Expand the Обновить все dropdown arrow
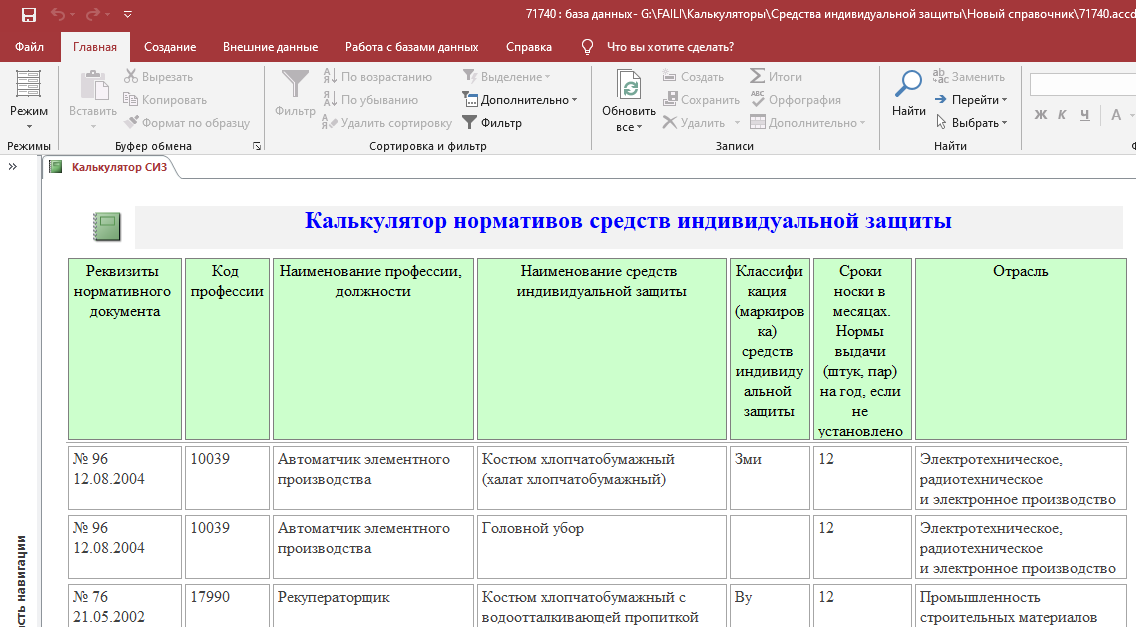 click(x=639, y=128)
